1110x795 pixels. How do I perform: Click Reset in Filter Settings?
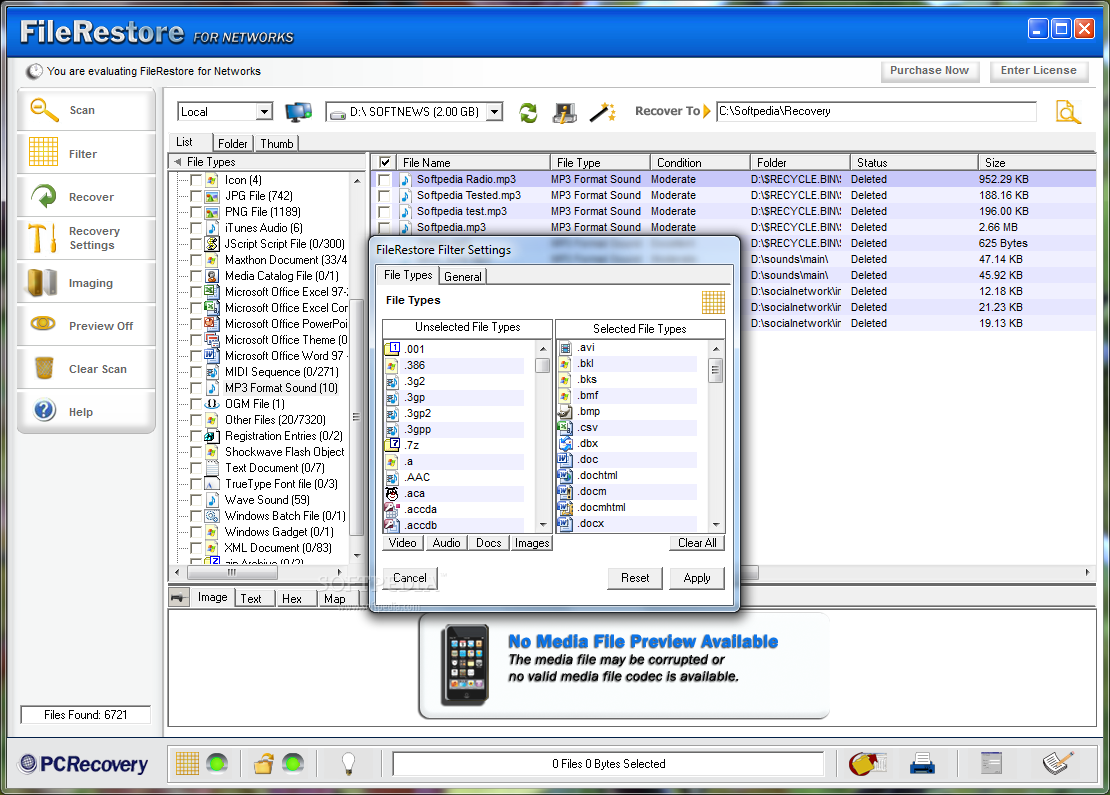click(635, 578)
